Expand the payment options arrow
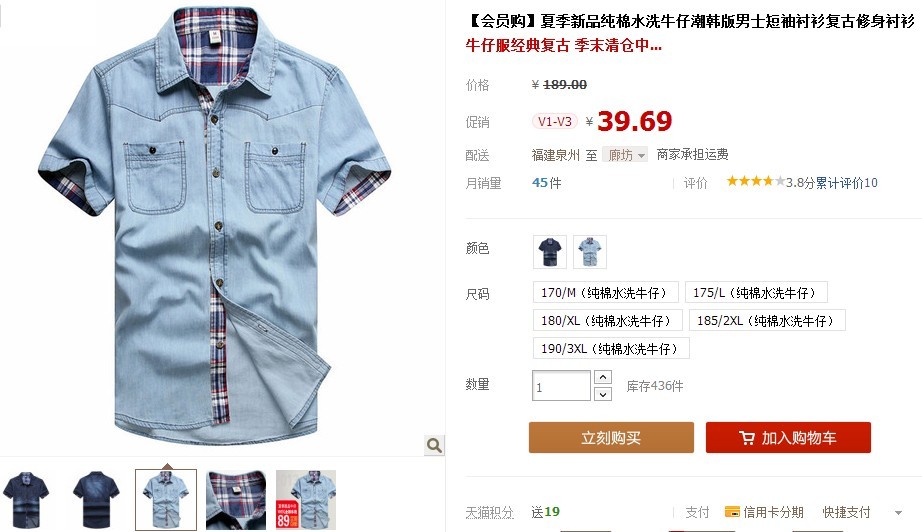922x532 pixels. (x=898, y=513)
